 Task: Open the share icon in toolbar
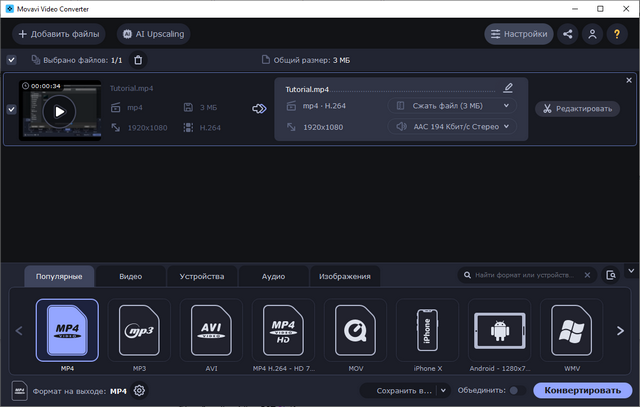coord(568,34)
